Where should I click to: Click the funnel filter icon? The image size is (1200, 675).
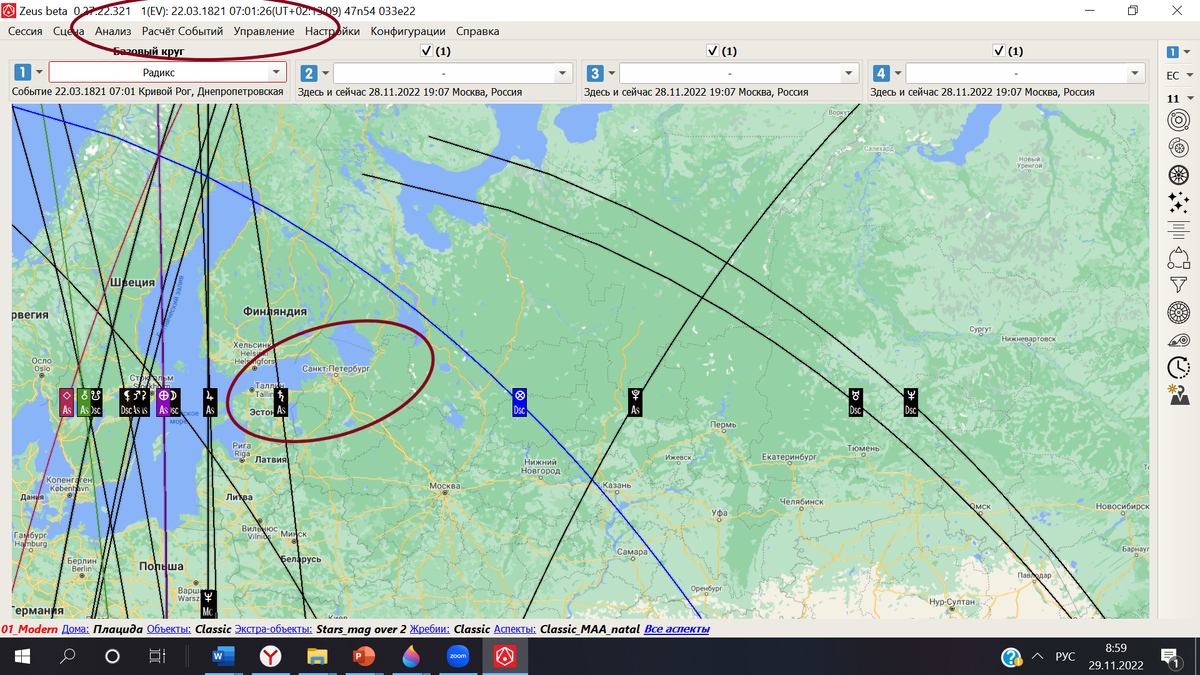click(1177, 285)
